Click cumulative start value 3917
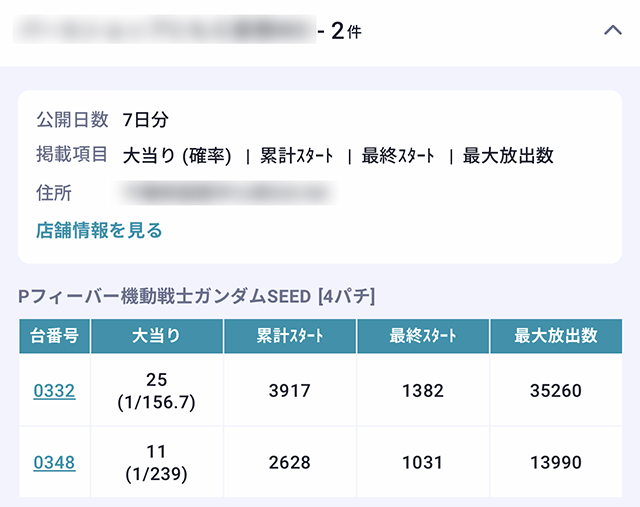 pyautogui.click(x=289, y=391)
